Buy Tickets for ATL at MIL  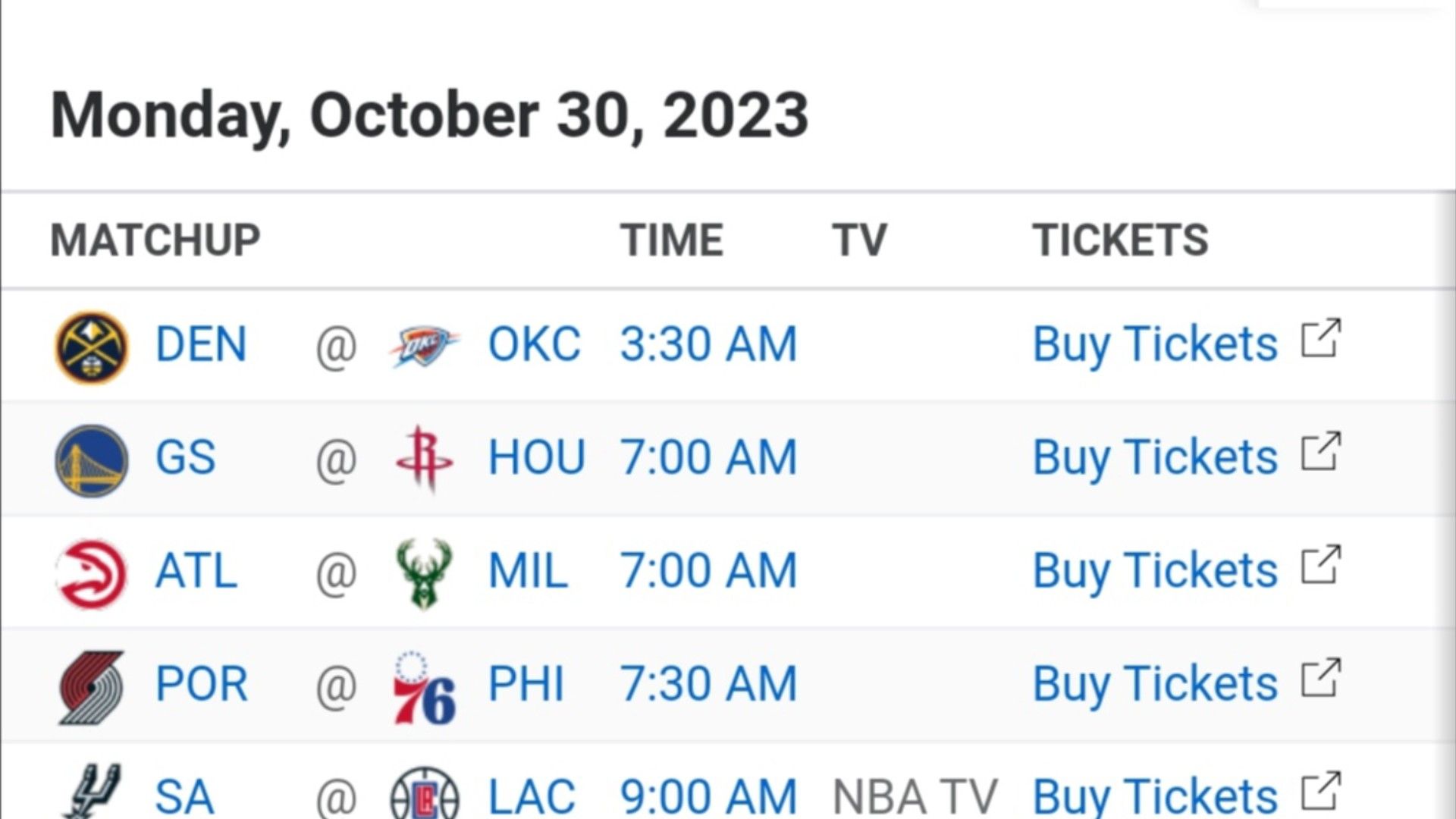click(x=1154, y=571)
